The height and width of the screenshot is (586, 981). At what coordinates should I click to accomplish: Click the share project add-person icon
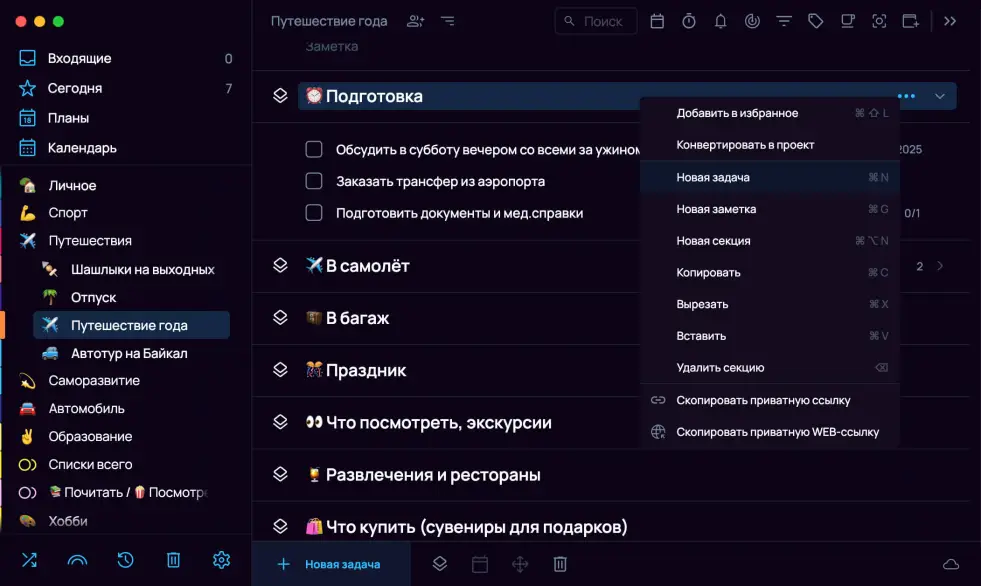click(x=415, y=21)
